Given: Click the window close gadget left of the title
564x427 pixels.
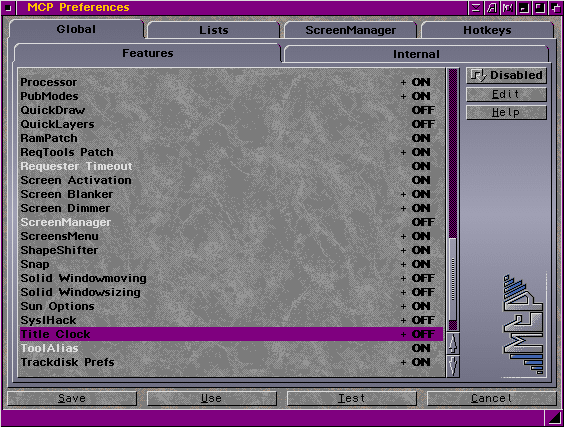Looking at the screenshot, I should [x=8, y=8].
